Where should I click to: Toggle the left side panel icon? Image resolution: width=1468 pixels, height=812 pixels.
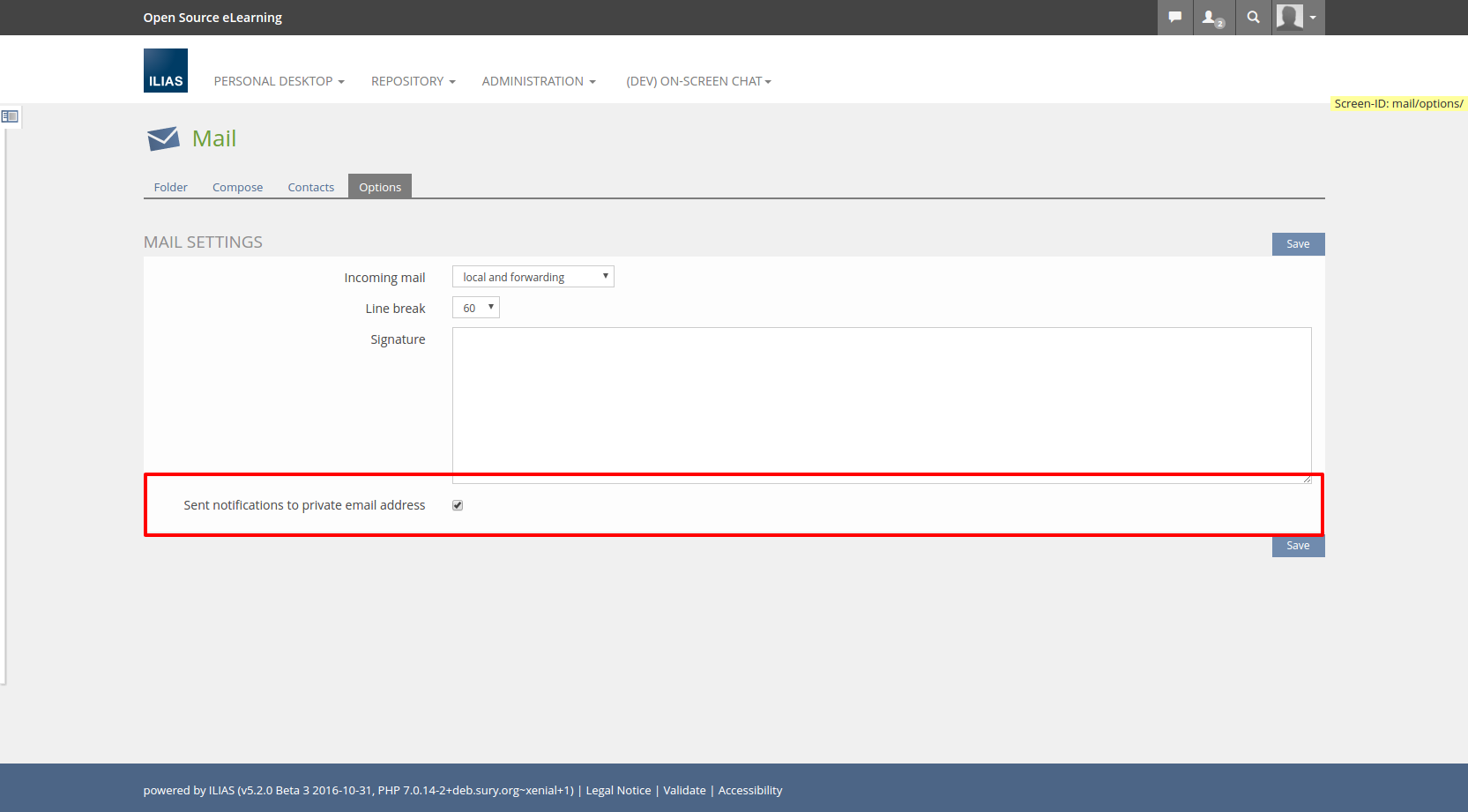click(10, 116)
